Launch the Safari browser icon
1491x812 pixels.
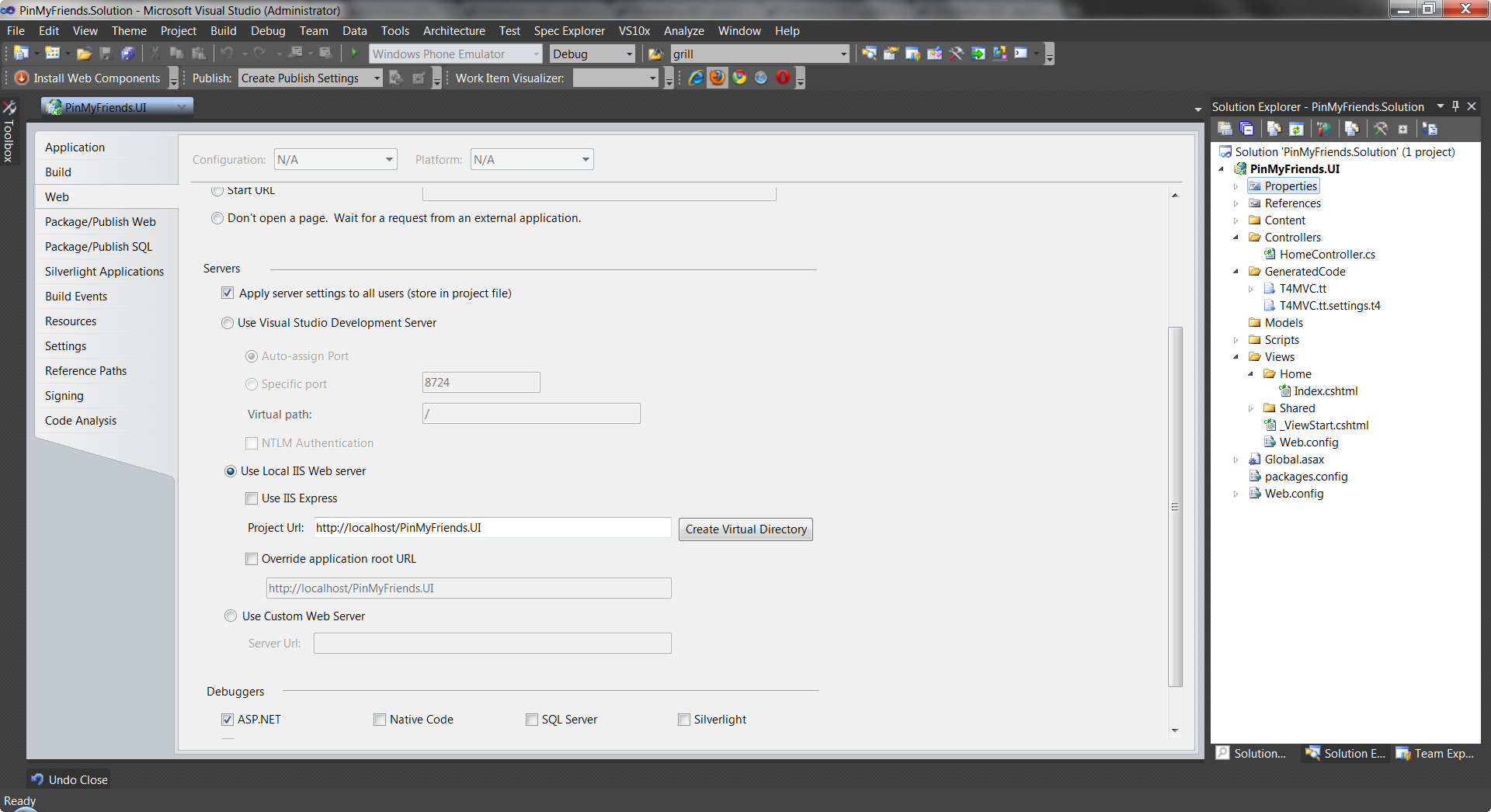[761, 78]
